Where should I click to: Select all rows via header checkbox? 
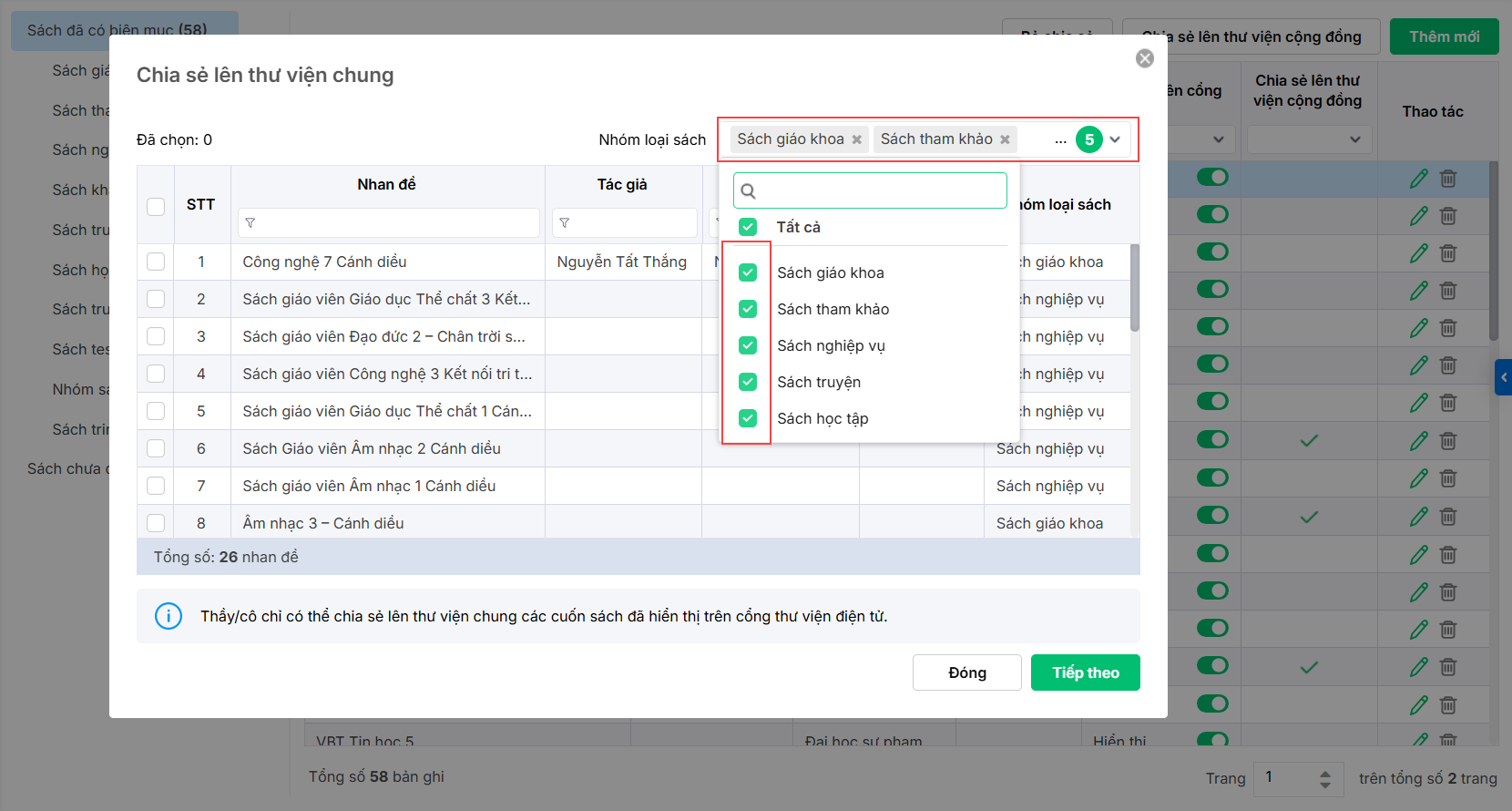point(156,206)
